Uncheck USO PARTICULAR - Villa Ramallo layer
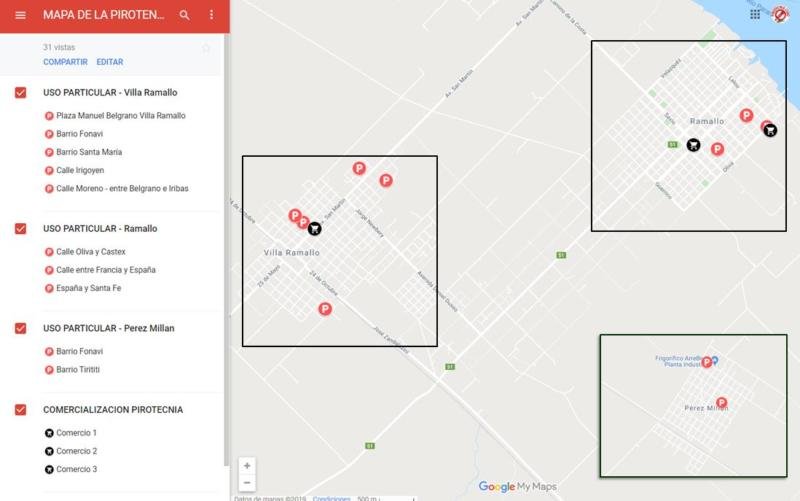The image size is (800, 501). 21,93
